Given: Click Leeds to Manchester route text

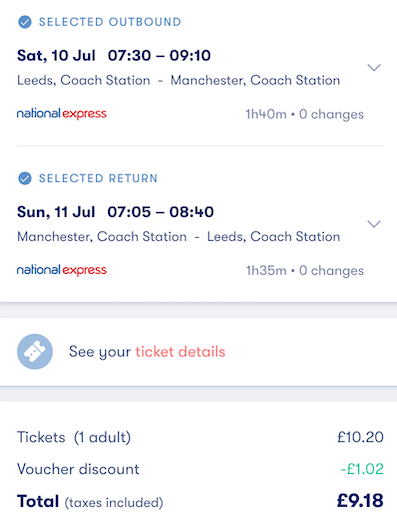Looking at the screenshot, I should point(178,80).
